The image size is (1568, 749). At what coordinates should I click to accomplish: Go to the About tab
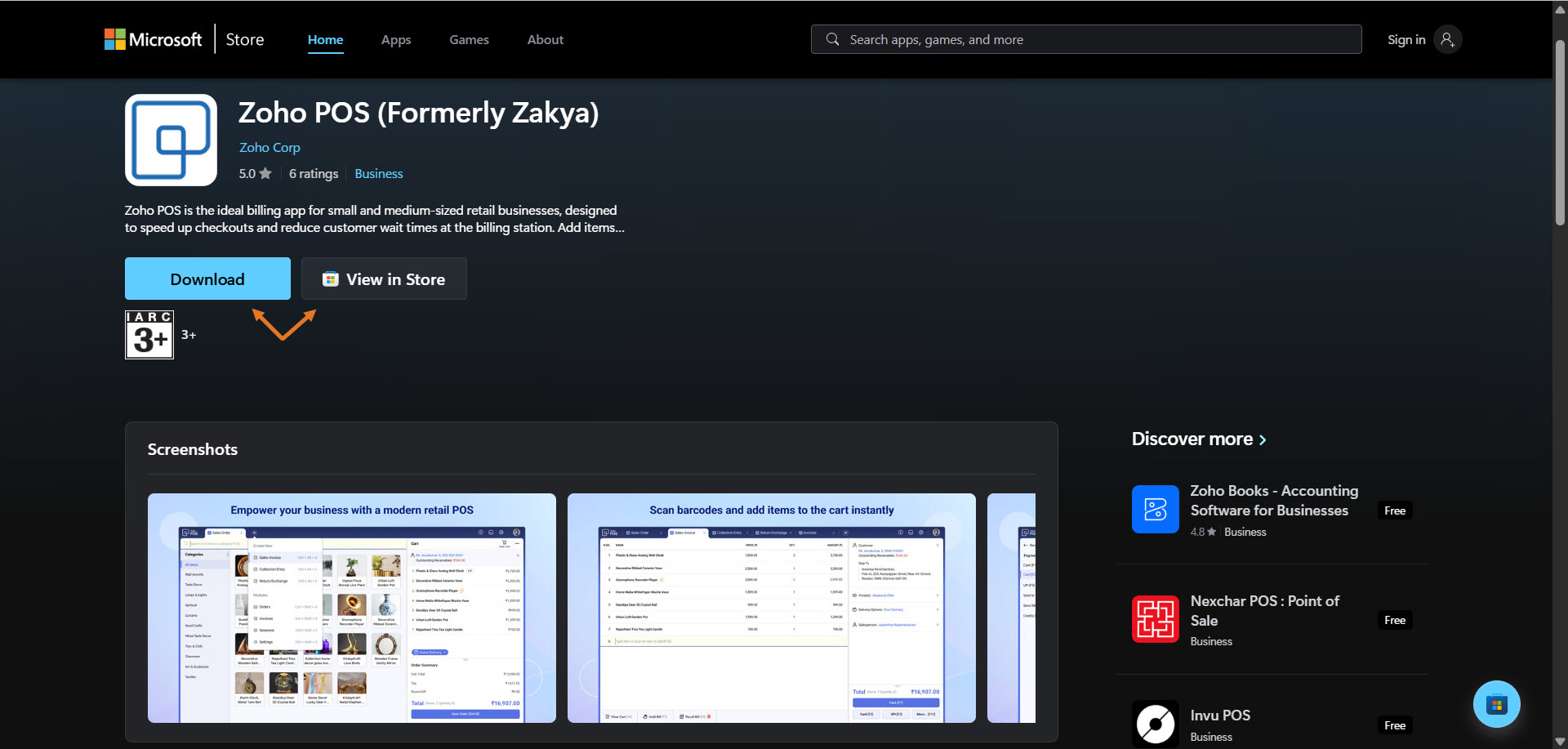tap(545, 39)
